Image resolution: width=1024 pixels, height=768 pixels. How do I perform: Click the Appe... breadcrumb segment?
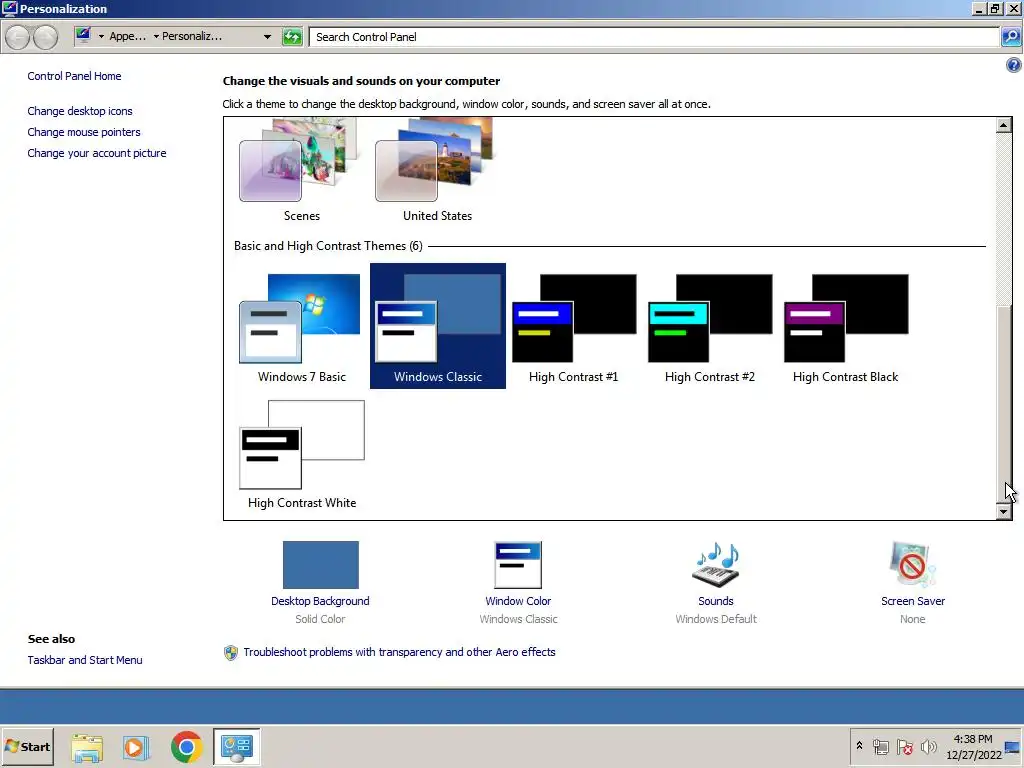(x=127, y=37)
